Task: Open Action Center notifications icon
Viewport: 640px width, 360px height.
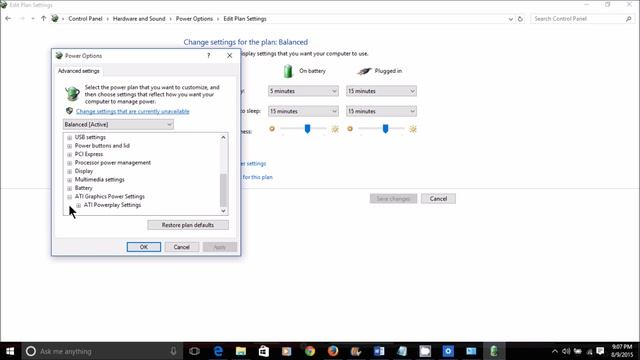Action: click(600, 351)
